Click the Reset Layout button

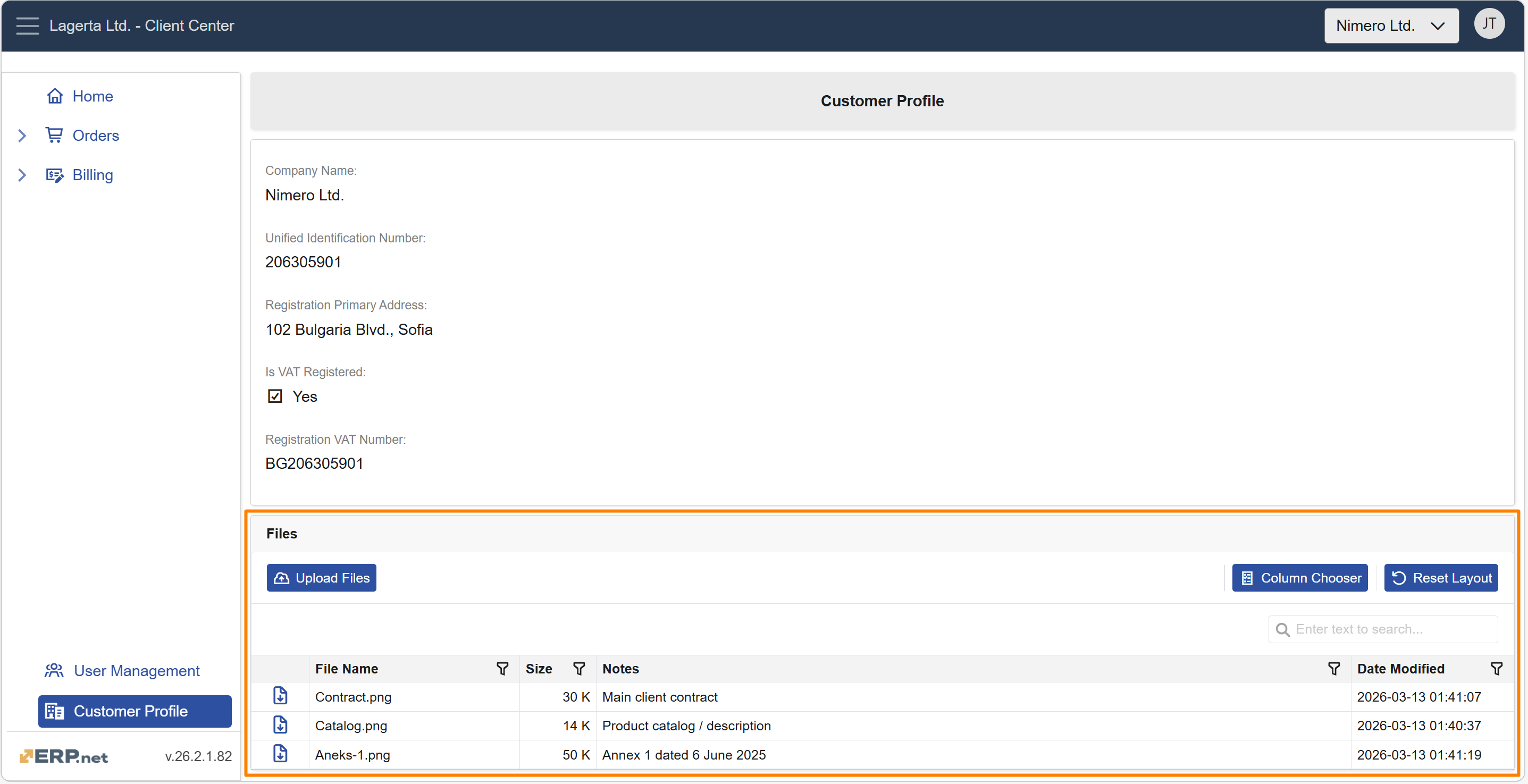pos(1441,577)
